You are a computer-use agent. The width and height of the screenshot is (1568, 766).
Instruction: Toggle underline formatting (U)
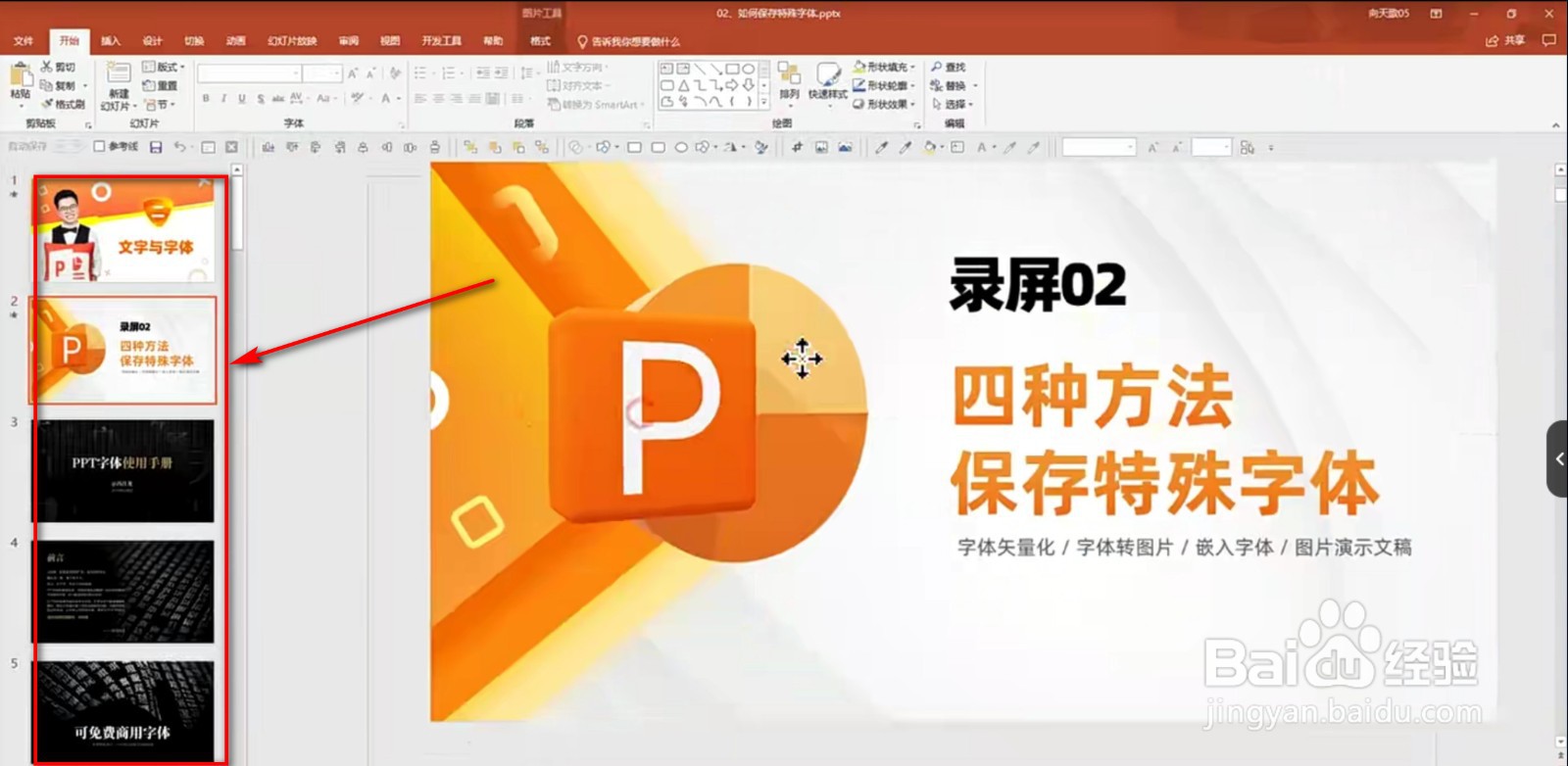point(242,98)
